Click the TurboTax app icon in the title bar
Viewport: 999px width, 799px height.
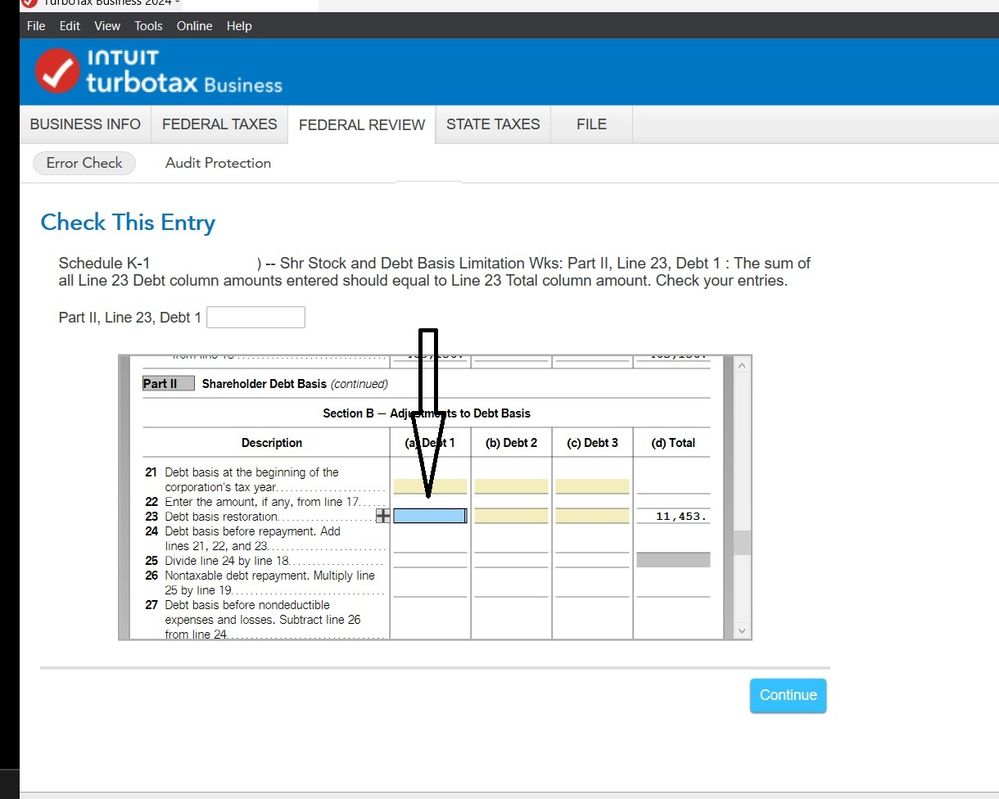(29, 3)
